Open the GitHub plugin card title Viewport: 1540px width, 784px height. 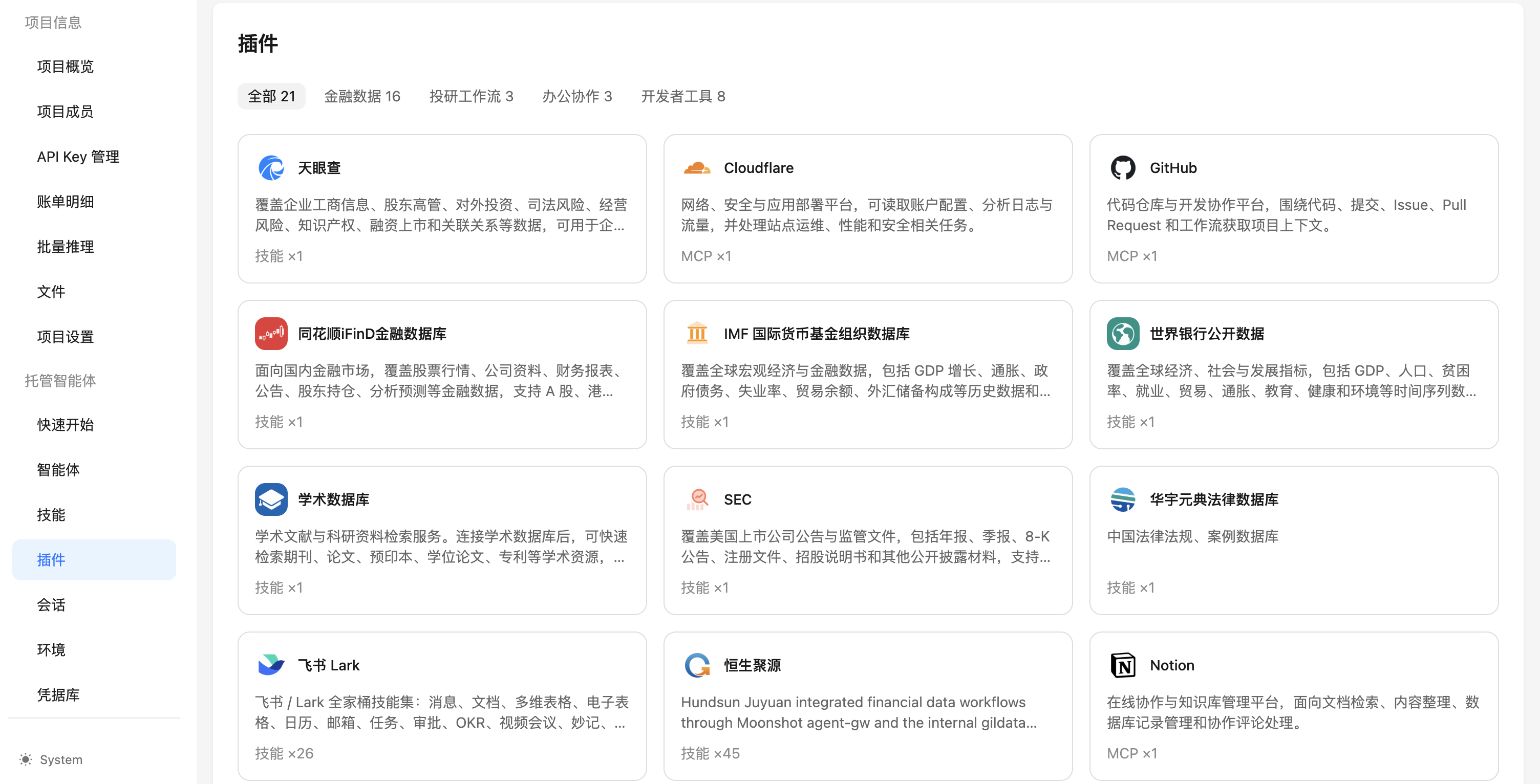point(1173,168)
